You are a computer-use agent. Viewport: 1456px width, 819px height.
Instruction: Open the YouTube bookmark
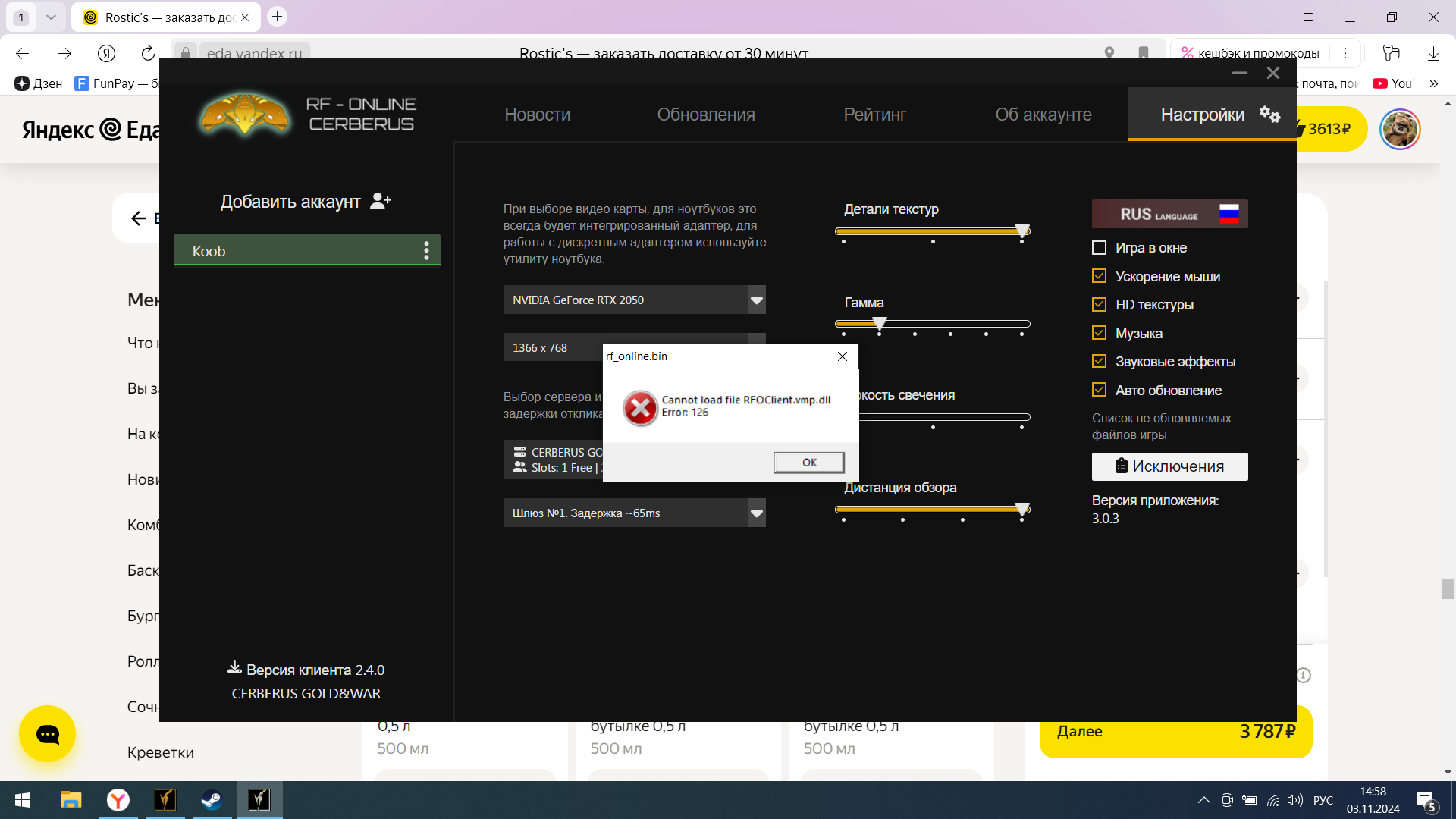1393,83
